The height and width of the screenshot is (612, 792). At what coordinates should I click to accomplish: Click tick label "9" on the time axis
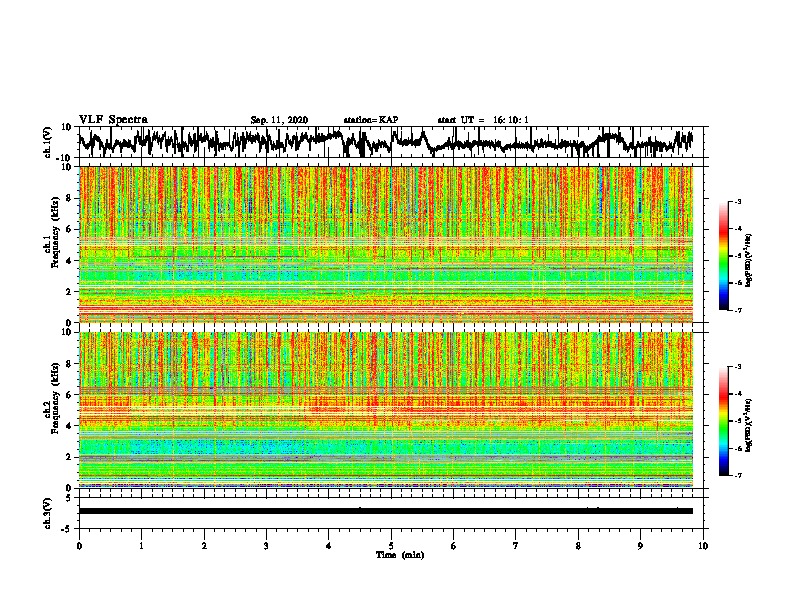click(640, 546)
